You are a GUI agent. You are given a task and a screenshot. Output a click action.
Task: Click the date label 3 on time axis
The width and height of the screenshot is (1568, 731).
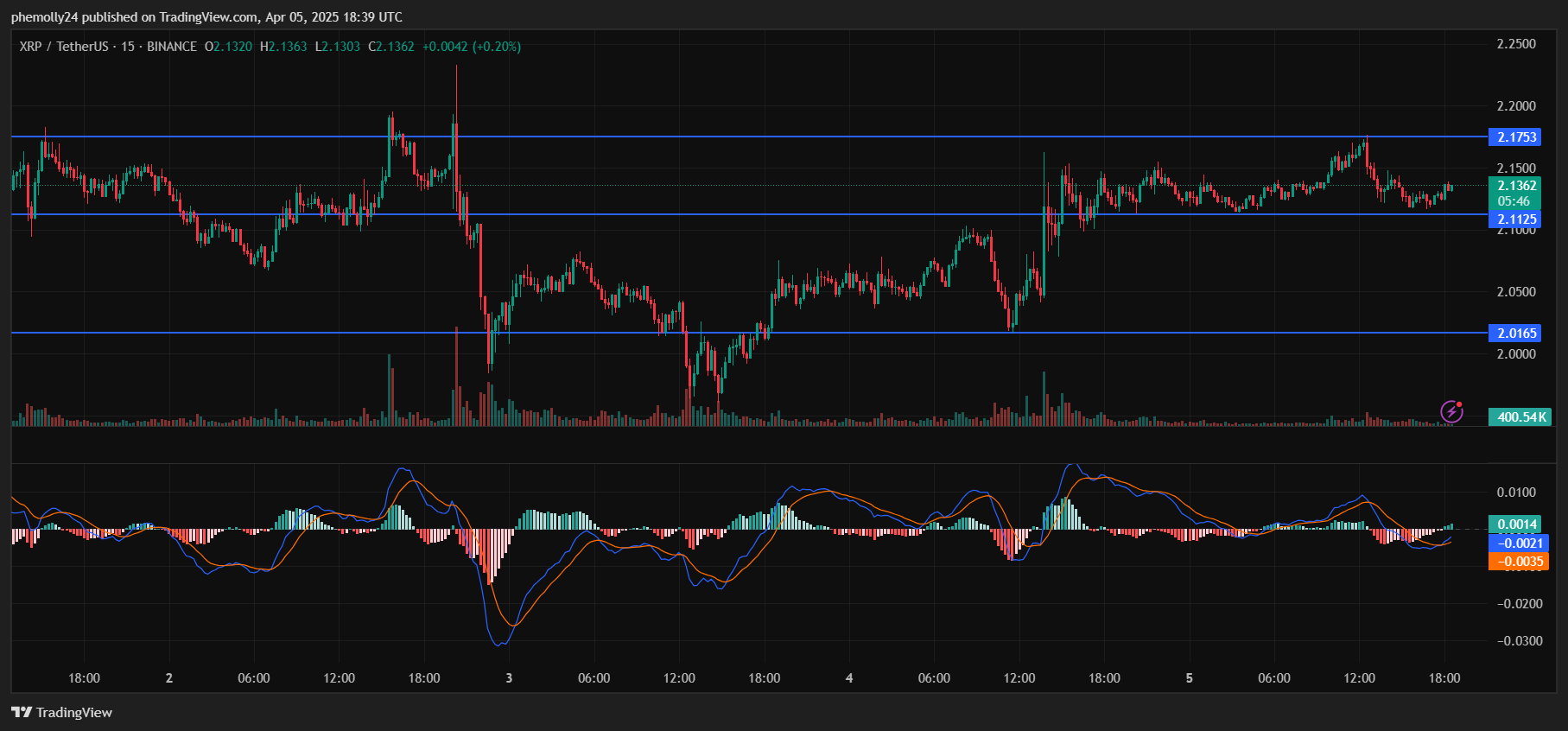pyautogui.click(x=509, y=678)
